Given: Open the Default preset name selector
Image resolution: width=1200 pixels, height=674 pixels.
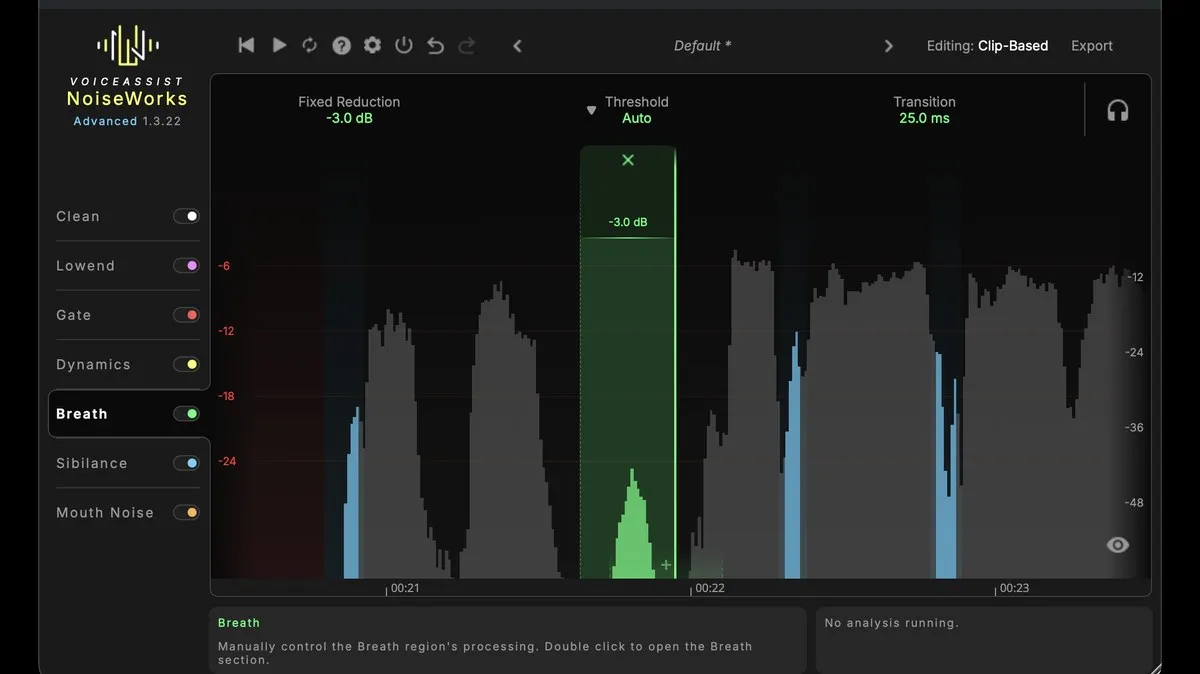Looking at the screenshot, I should click(x=702, y=46).
